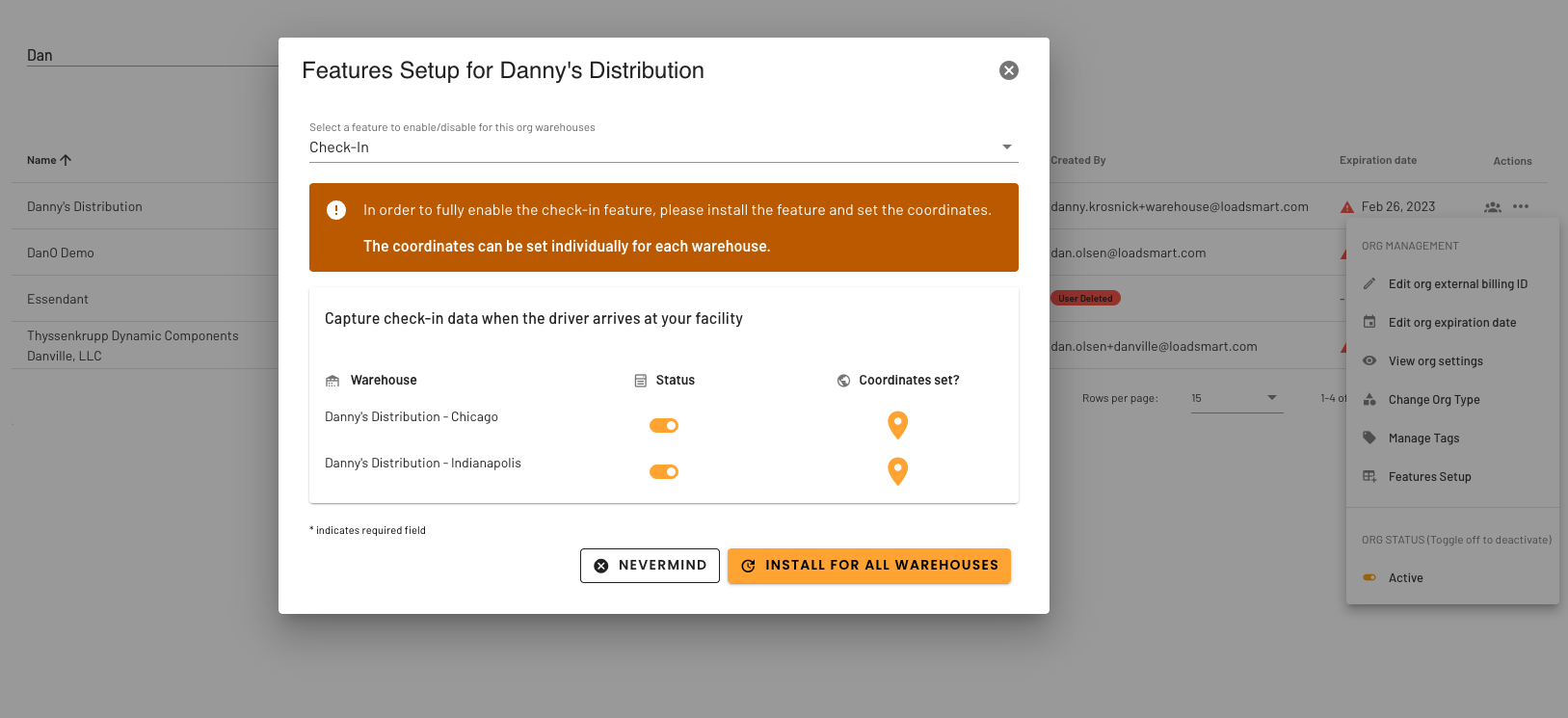Click the Danny's Distribution org name
This screenshot has width=1568, height=718.
85,206
